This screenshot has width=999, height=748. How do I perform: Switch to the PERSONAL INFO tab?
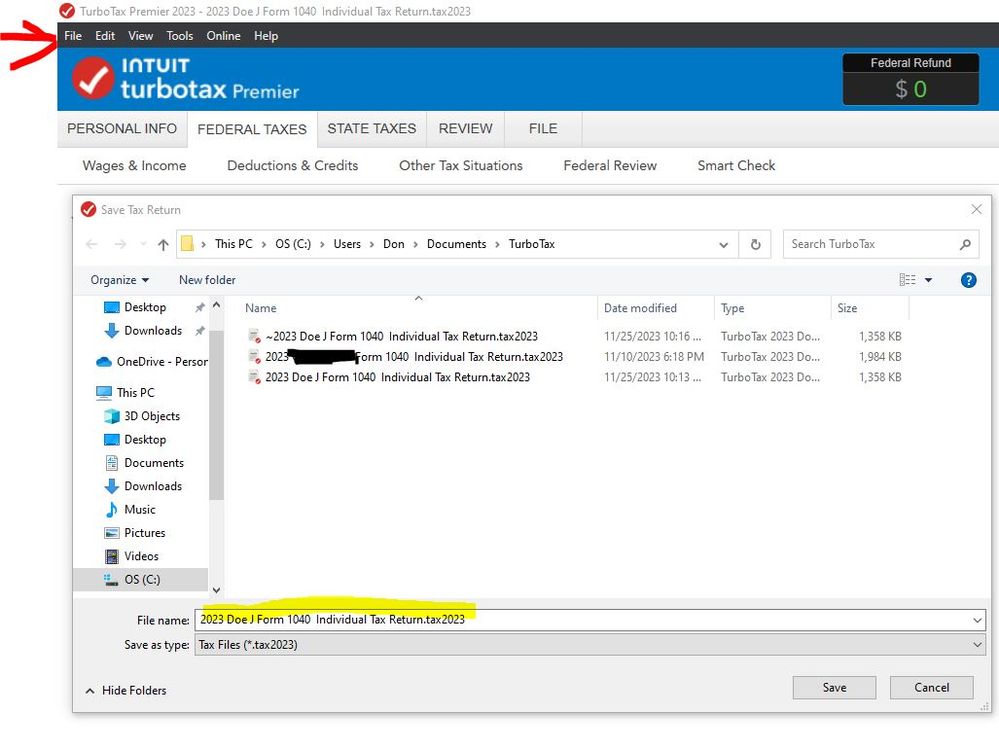click(x=122, y=129)
